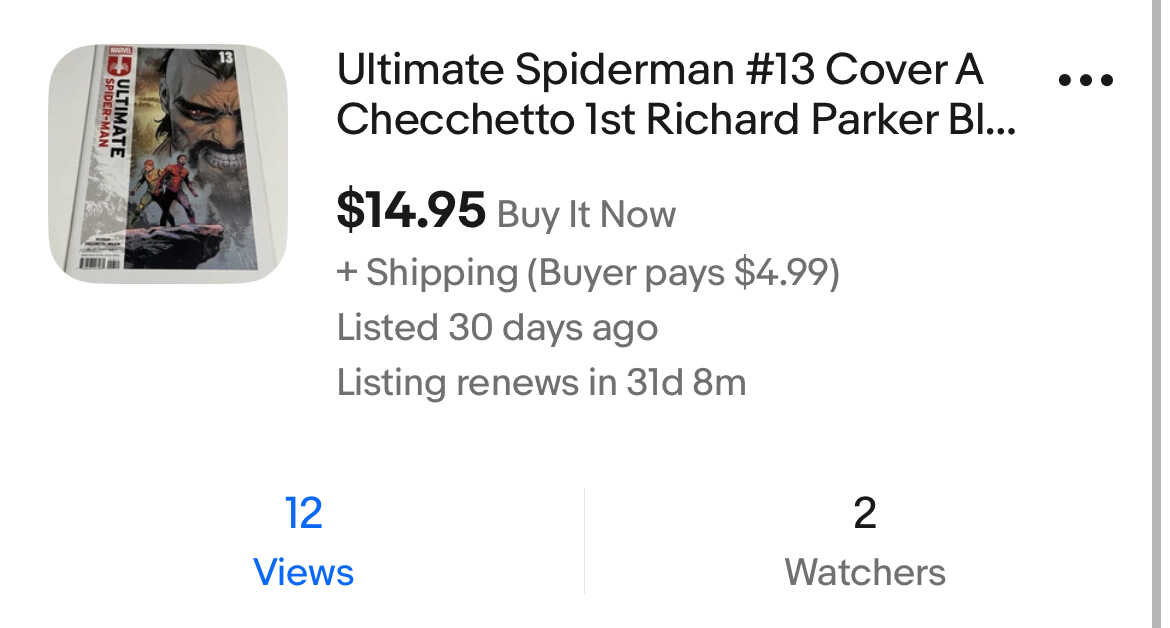Click the Ultimate Spiderman comic cover thumbnail
This screenshot has height=628, width=1170.
point(168,163)
